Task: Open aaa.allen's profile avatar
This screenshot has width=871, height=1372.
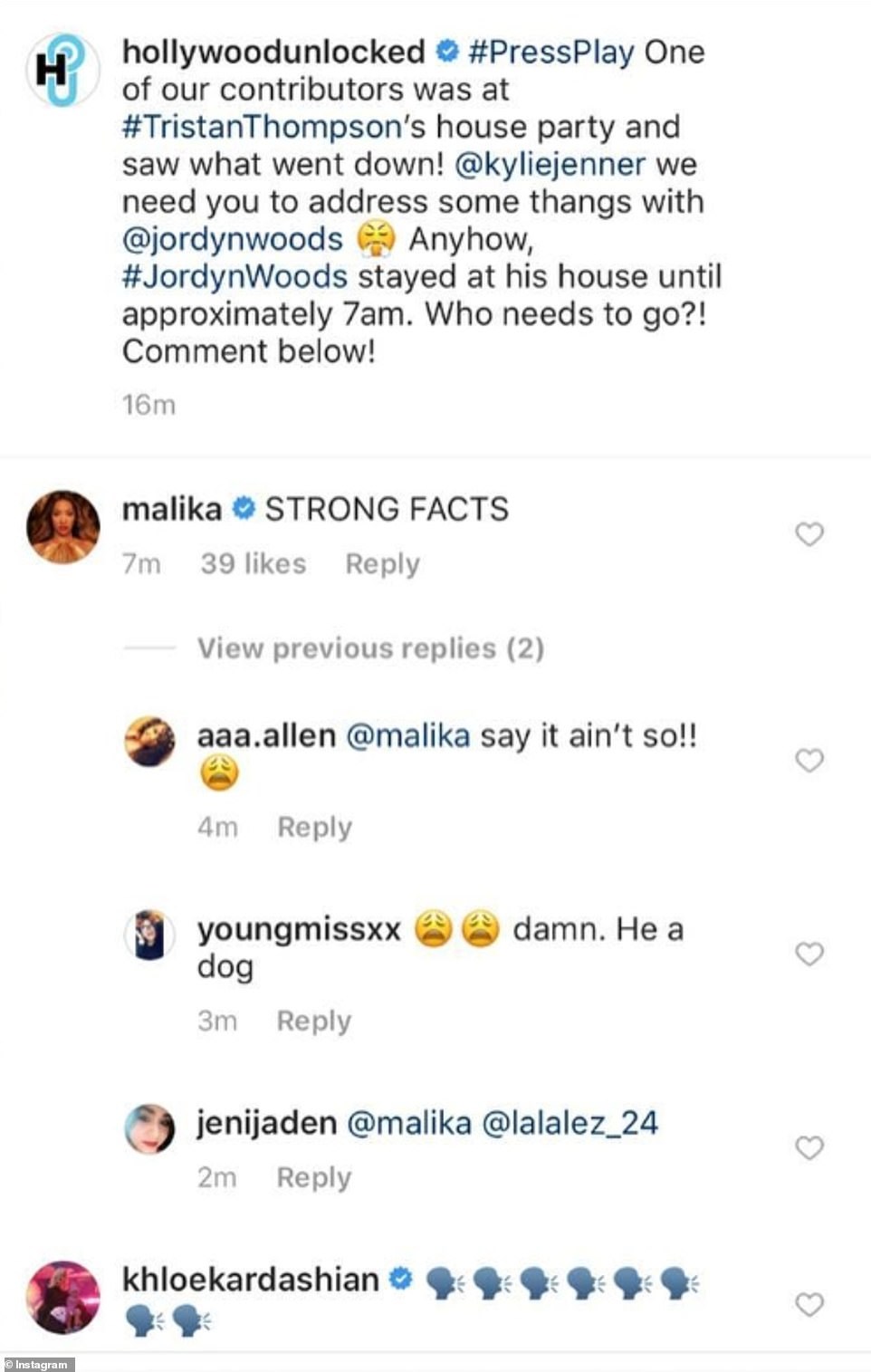Action: coord(149,742)
